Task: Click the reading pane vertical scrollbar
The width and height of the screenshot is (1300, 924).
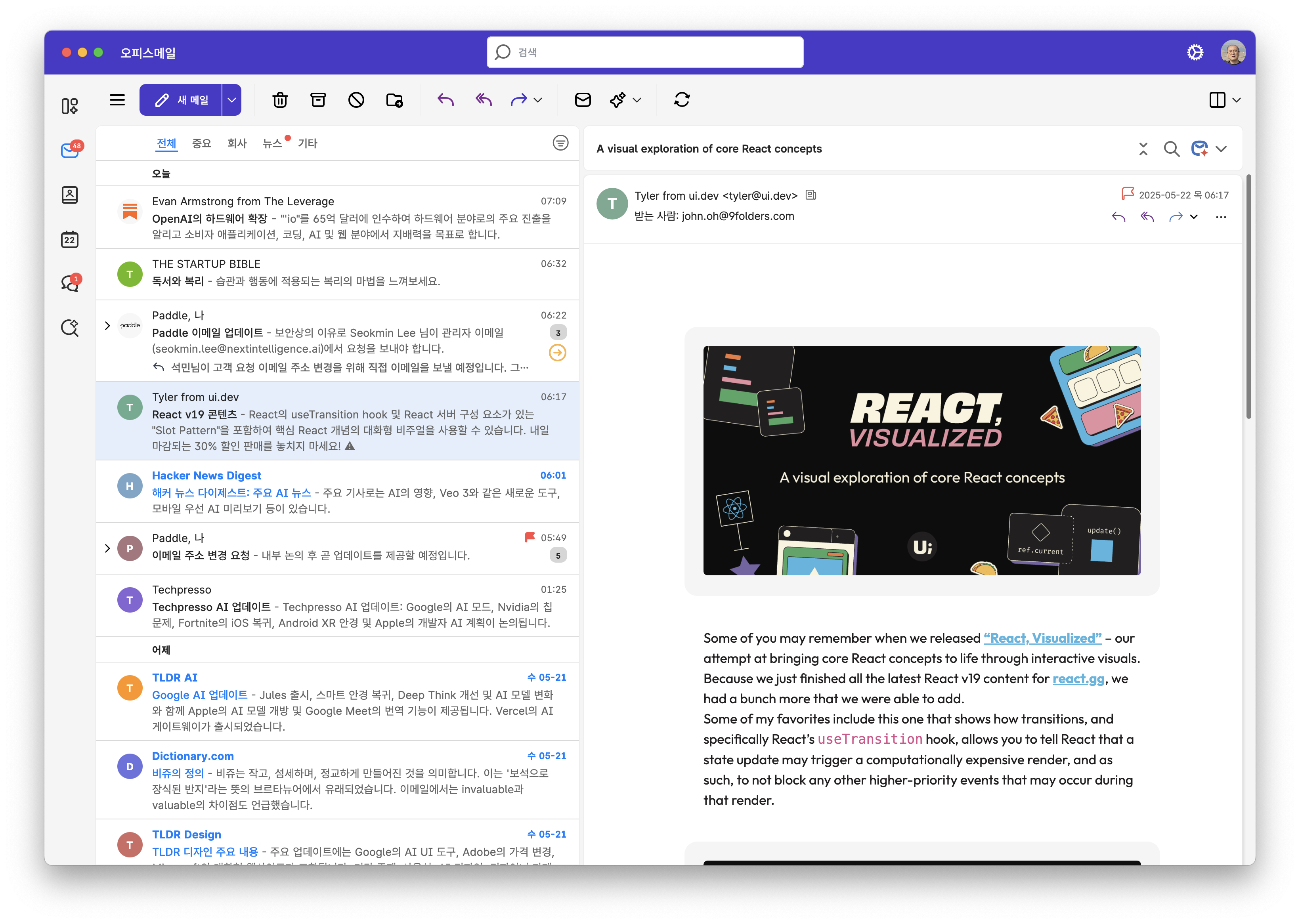Action: coord(1248,296)
